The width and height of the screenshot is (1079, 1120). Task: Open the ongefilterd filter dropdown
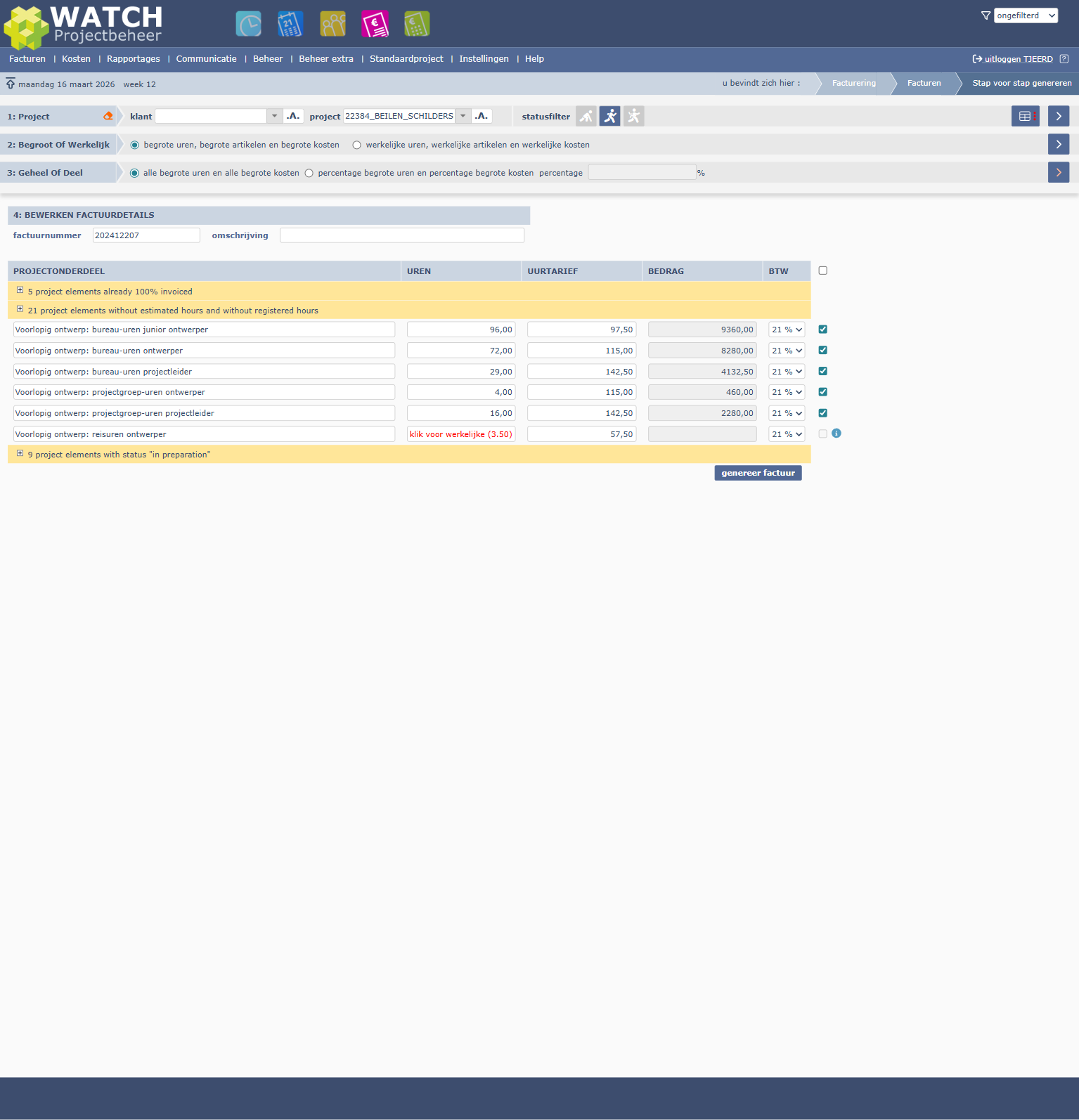1025,15
